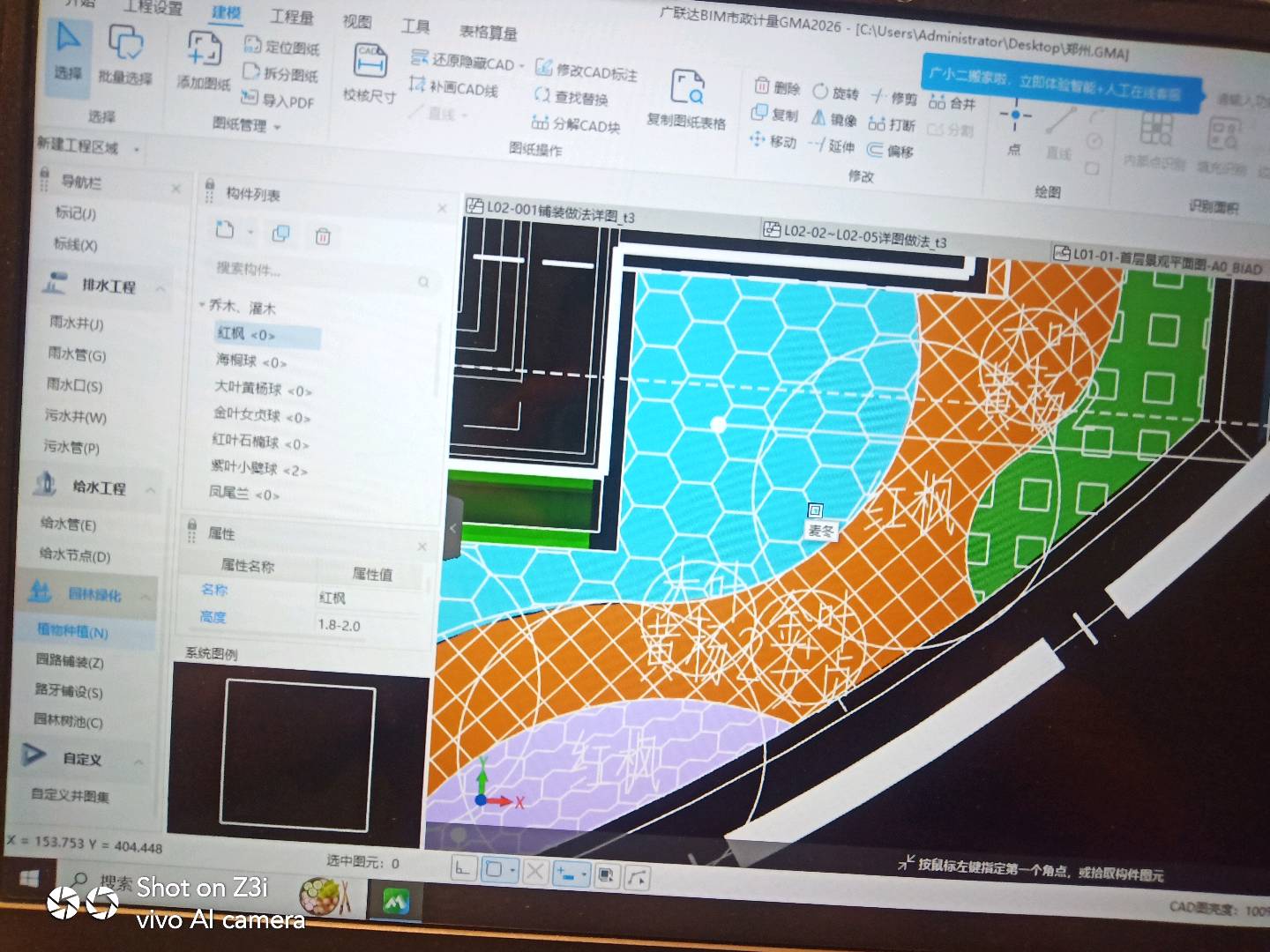Image resolution: width=1270 pixels, height=952 pixels.
Task: Collapse the 给水工程 section
Action: (151, 489)
